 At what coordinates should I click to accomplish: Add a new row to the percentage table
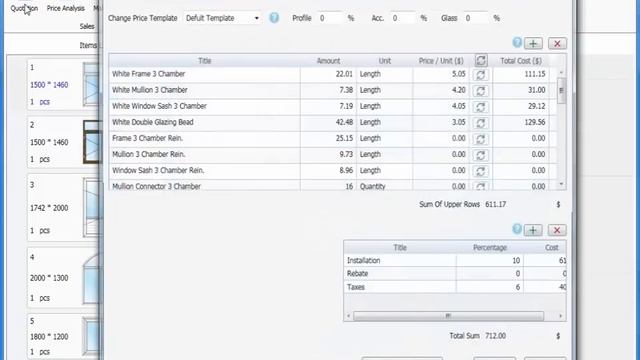point(533,230)
